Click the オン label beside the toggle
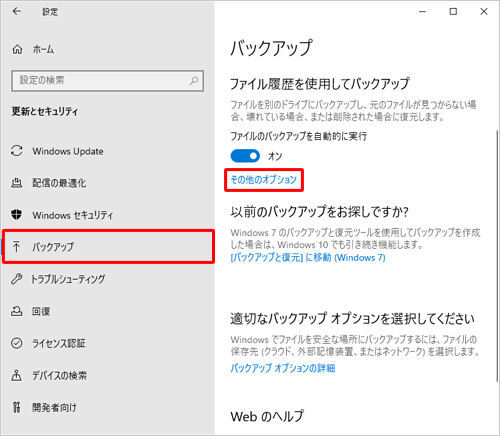Viewport: 500px width, 436px height. [275, 156]
